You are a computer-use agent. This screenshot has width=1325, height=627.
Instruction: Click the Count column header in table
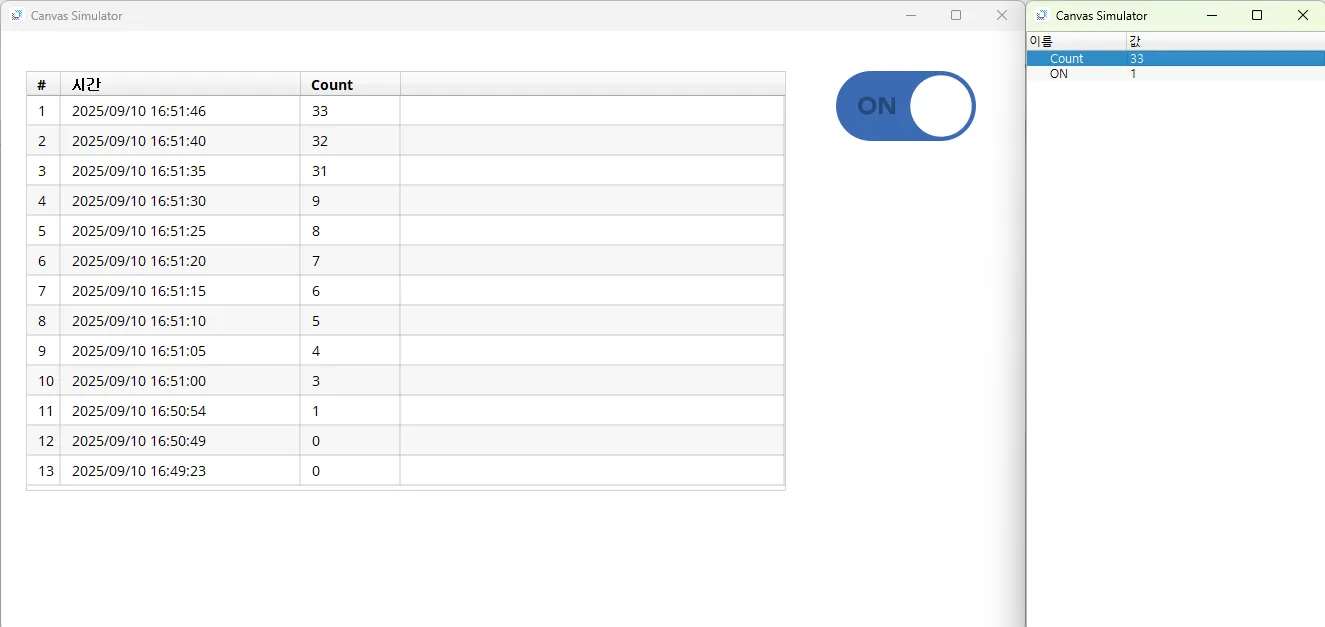[x=349, y=85]
